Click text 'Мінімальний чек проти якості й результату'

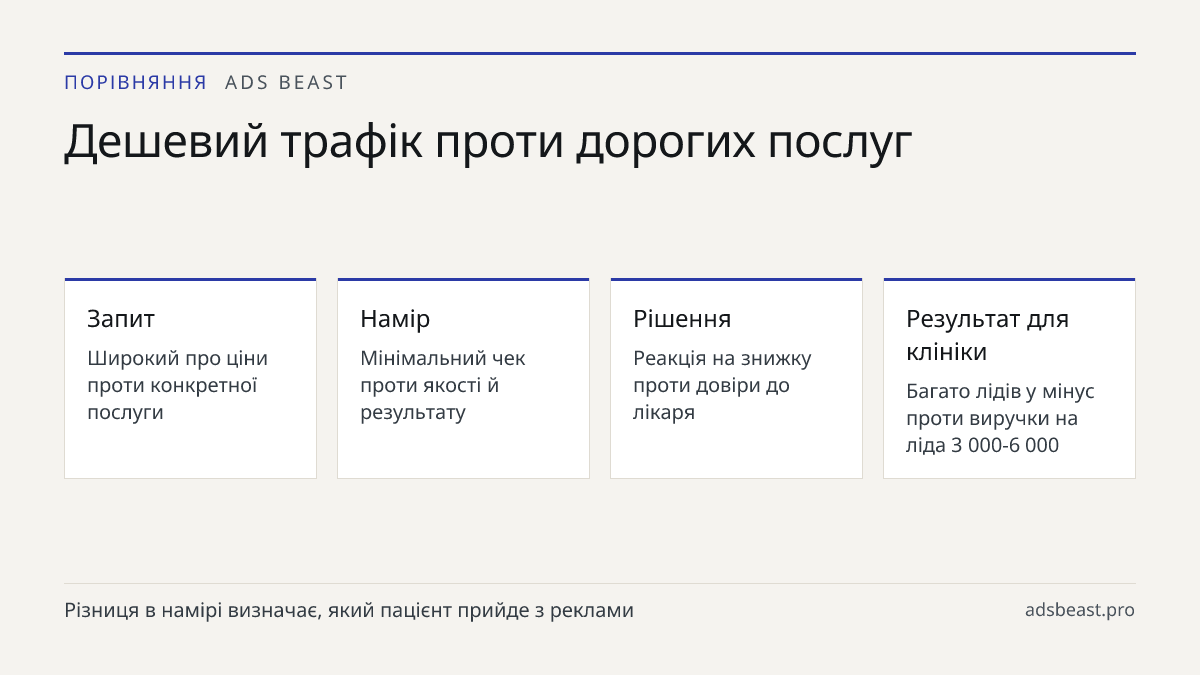point(443,385)
